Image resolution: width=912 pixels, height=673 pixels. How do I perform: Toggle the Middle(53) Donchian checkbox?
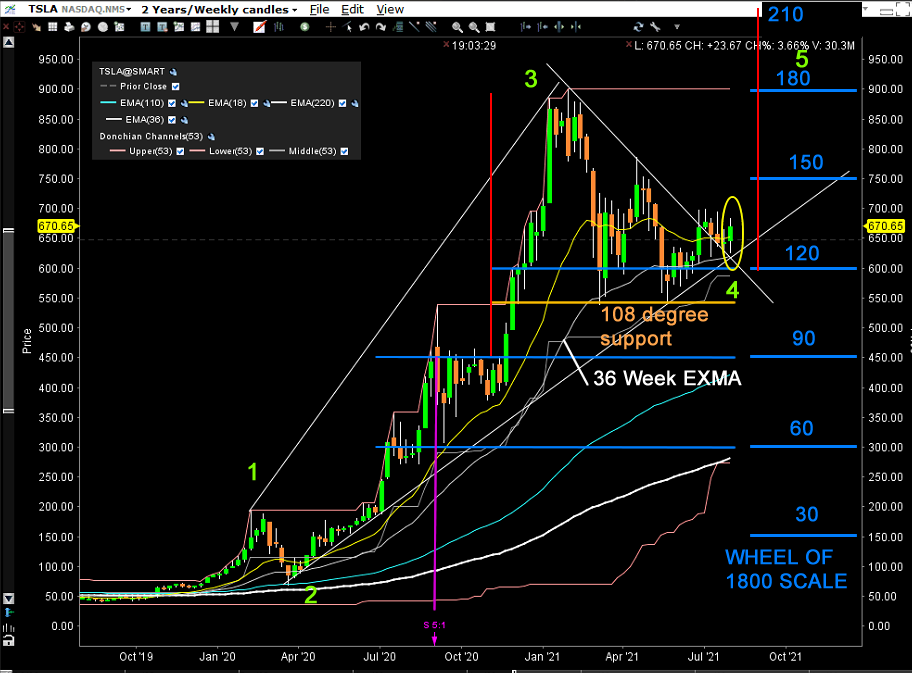click(344, 151)
